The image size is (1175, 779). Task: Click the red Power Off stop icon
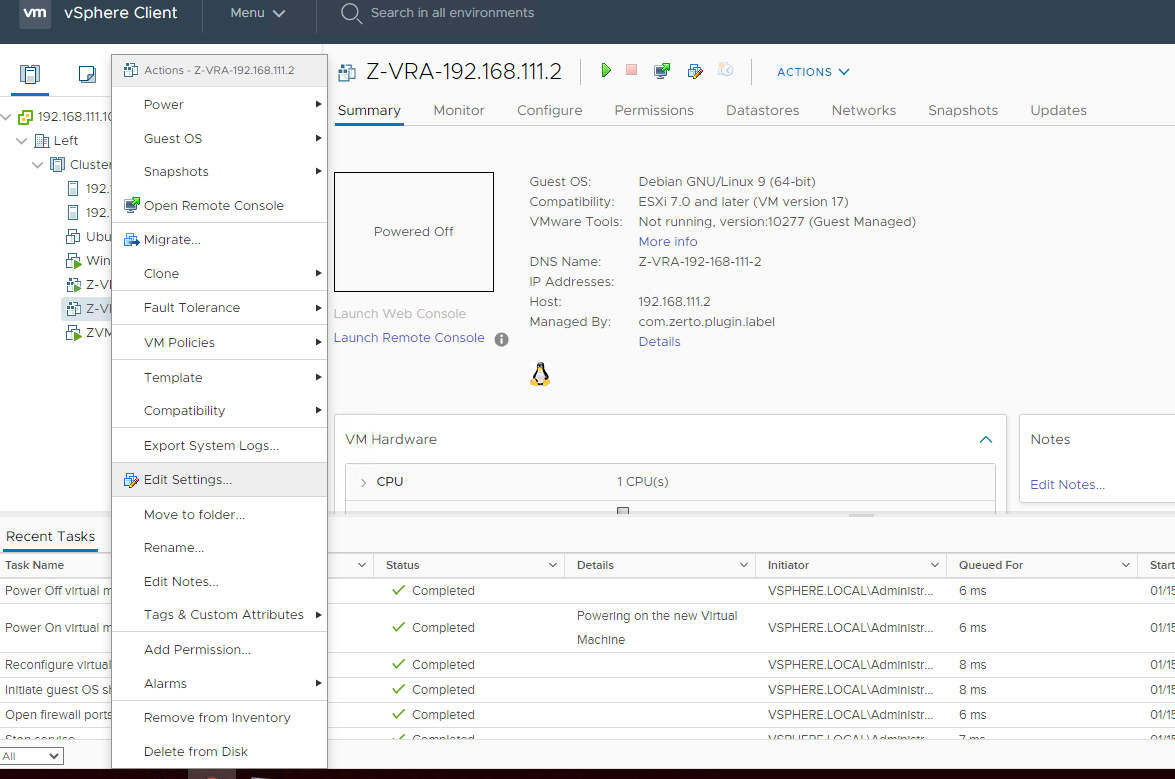coord(632,70)
